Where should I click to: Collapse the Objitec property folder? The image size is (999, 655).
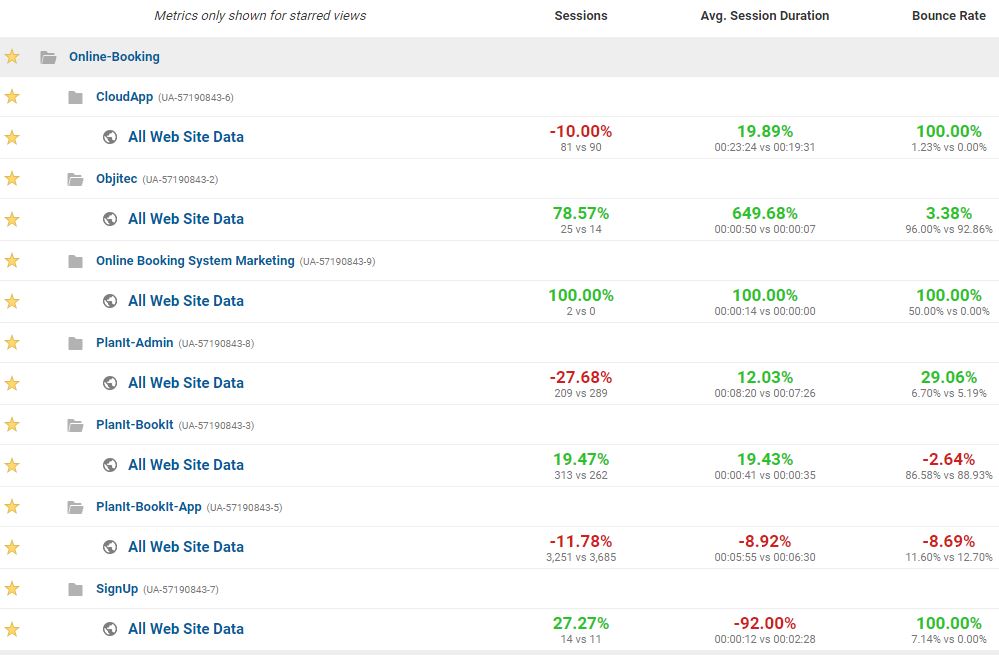pos(75,180)
